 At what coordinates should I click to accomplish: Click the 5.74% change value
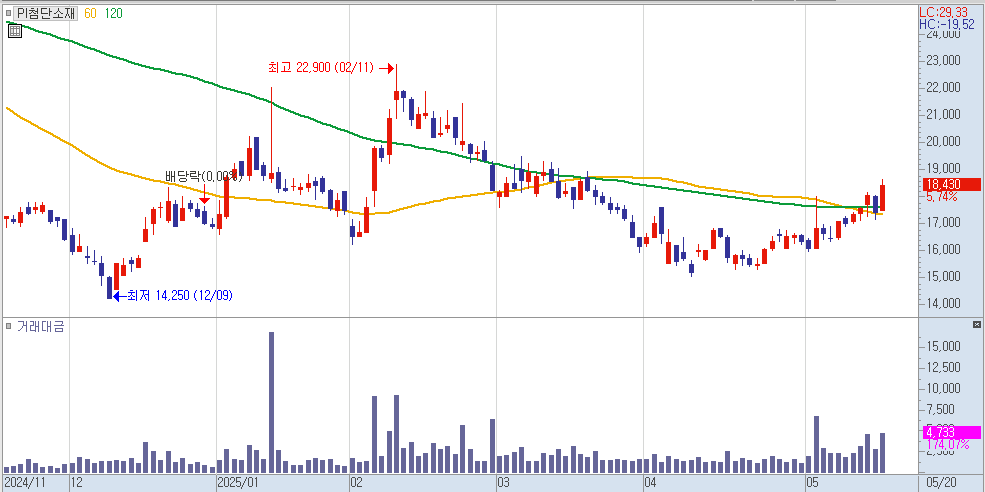click(941, 196)
